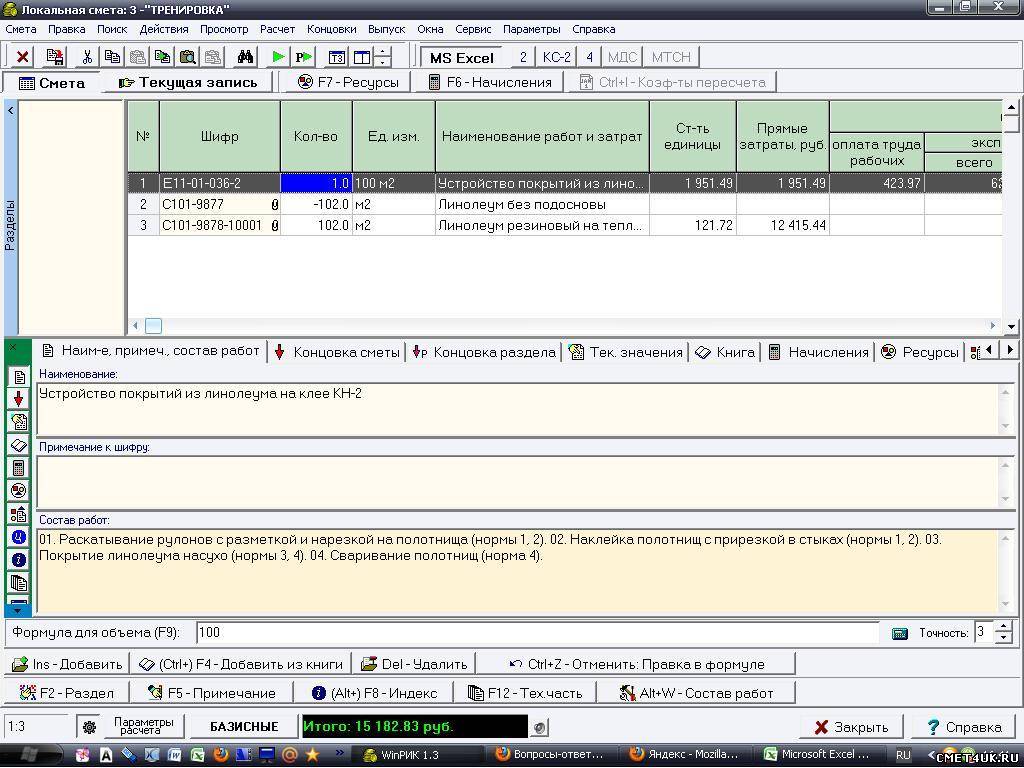Click horizontal scrollbar thumb under table
This screenshot has height=768, width=1024.
[x=153, y=325]
